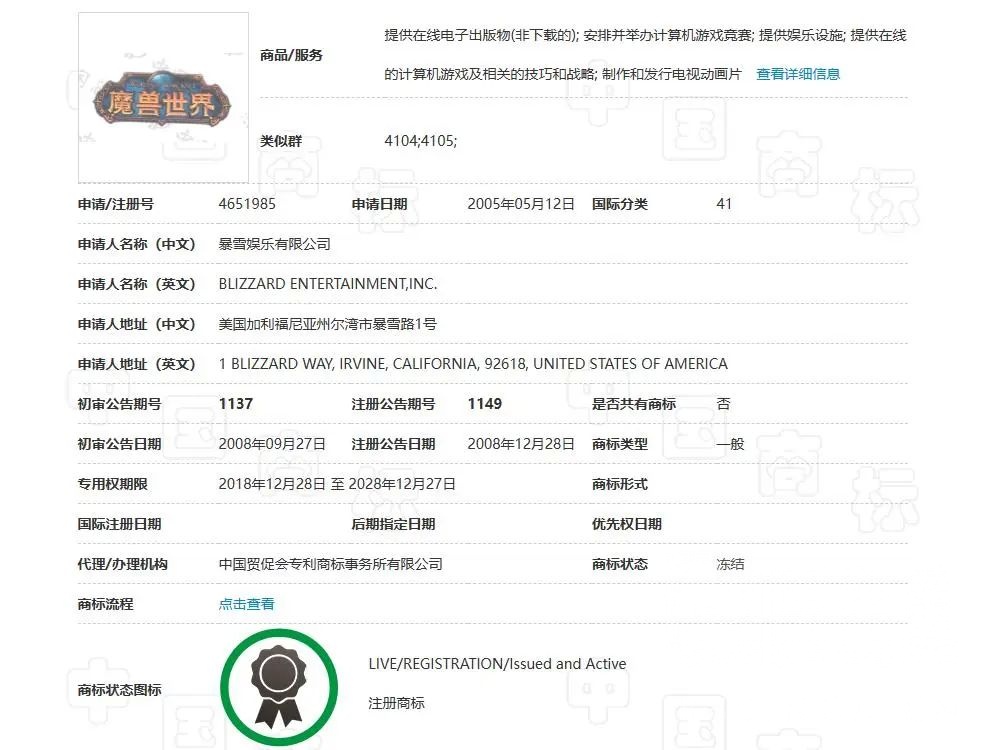This screenshot has height=750, width=990.
Task: Open 点击查看 trademark process link
Action: click(x=246, y=604)
